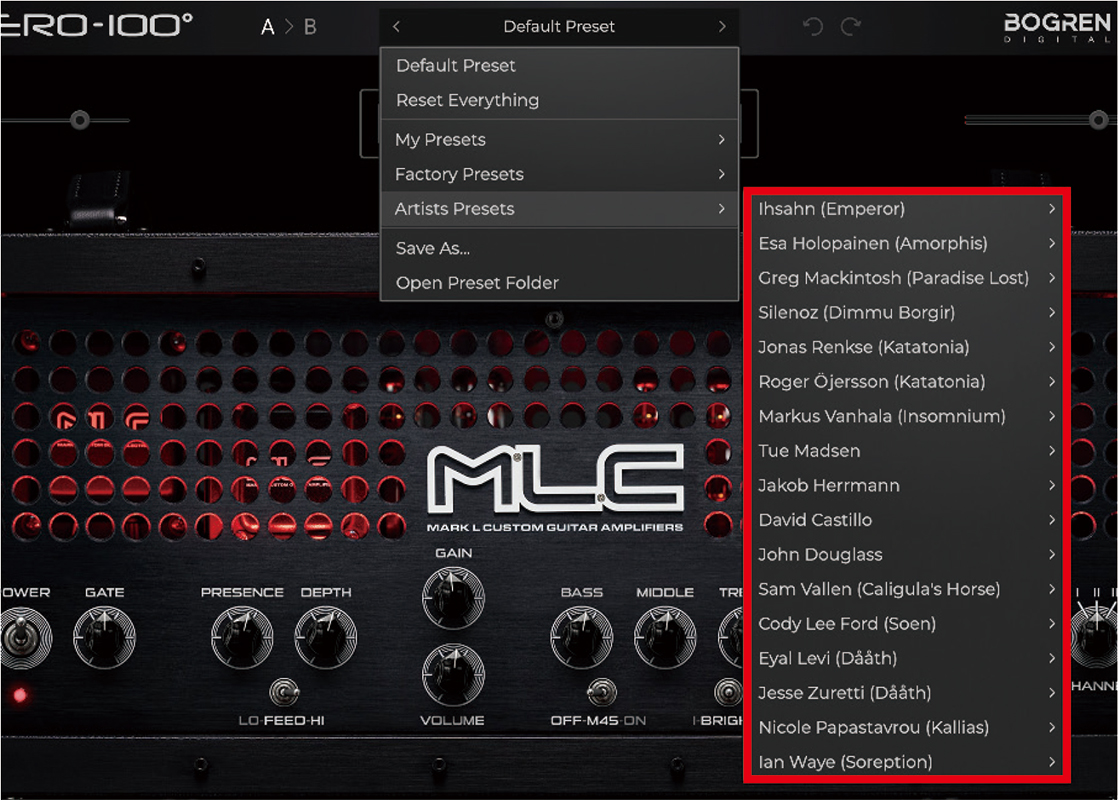The width and height of the screenshot is (1118, 800).
Task: Expand Silenoz (Dimmu Borgir) presets
Action: point(906,313)
